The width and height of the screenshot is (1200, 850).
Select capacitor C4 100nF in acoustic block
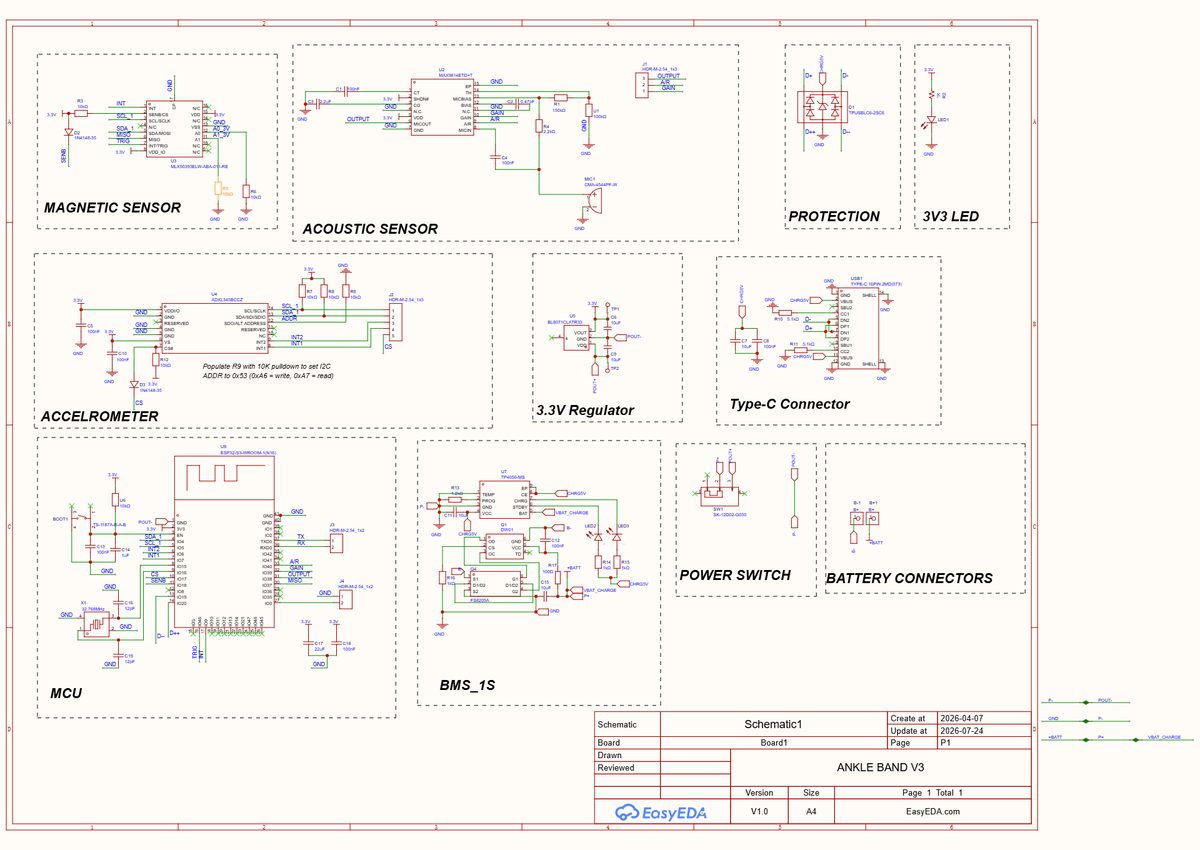click(x=494, y=156)
